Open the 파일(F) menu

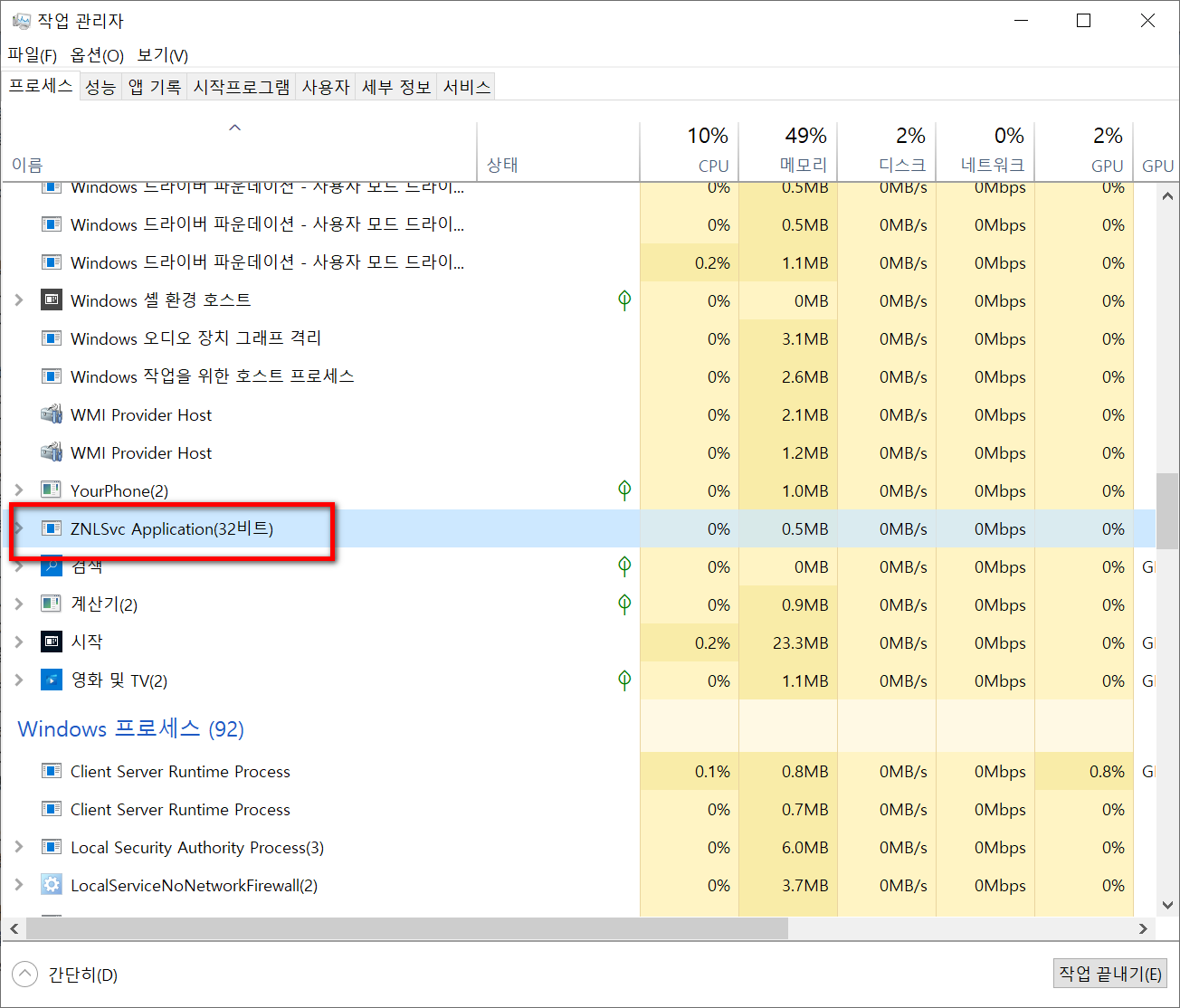[x=33, y=55]
